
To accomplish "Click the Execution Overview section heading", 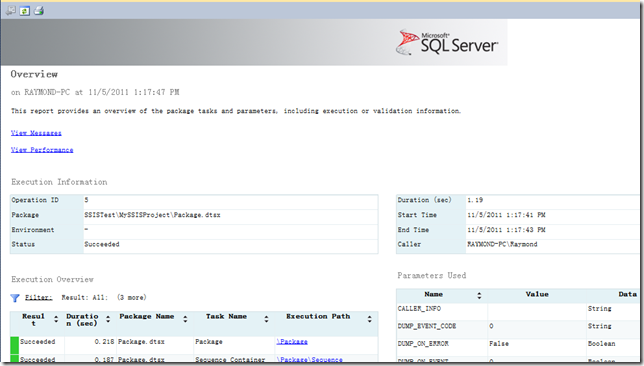I will click(x=52, y=279).
